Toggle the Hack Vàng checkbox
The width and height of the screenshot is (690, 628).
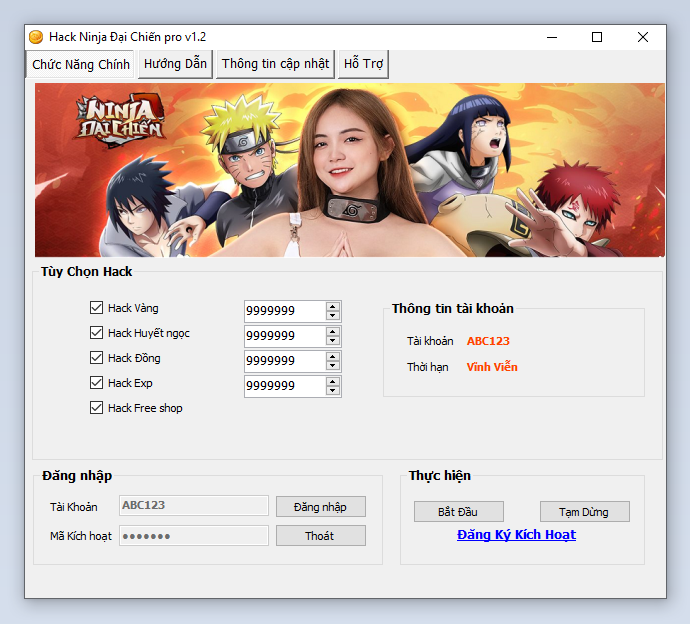(97, 308)
